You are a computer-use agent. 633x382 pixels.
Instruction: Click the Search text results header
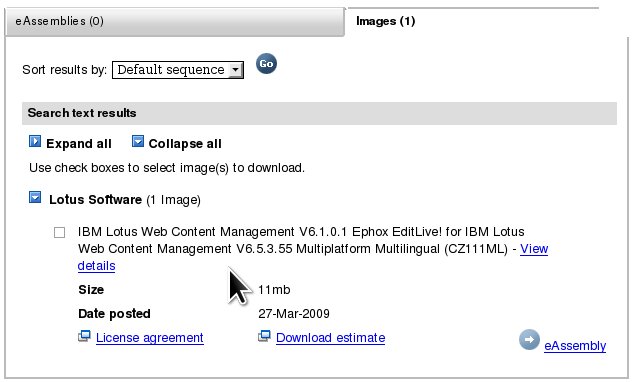click(x=319, y=113)
